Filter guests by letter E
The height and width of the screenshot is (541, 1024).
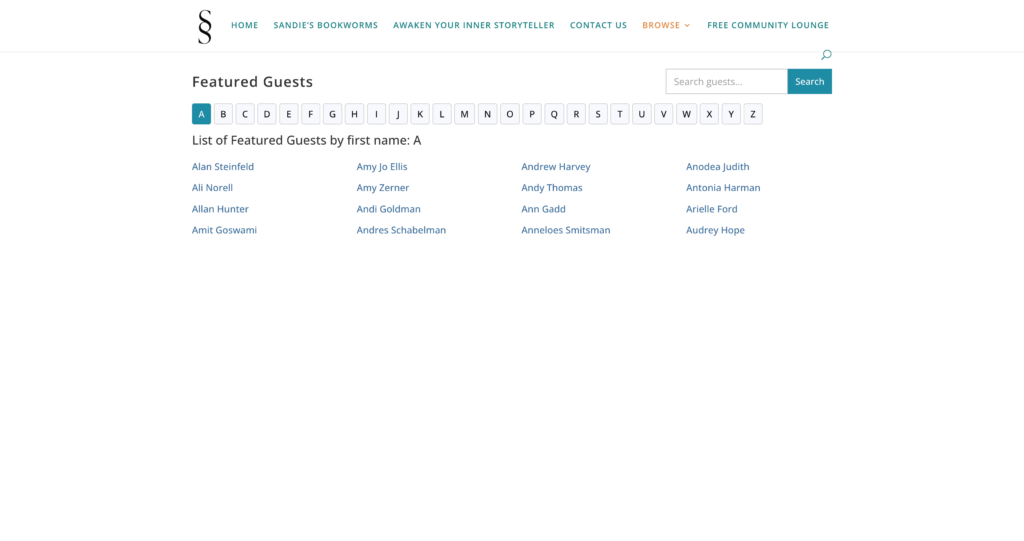tap(289, 114)
